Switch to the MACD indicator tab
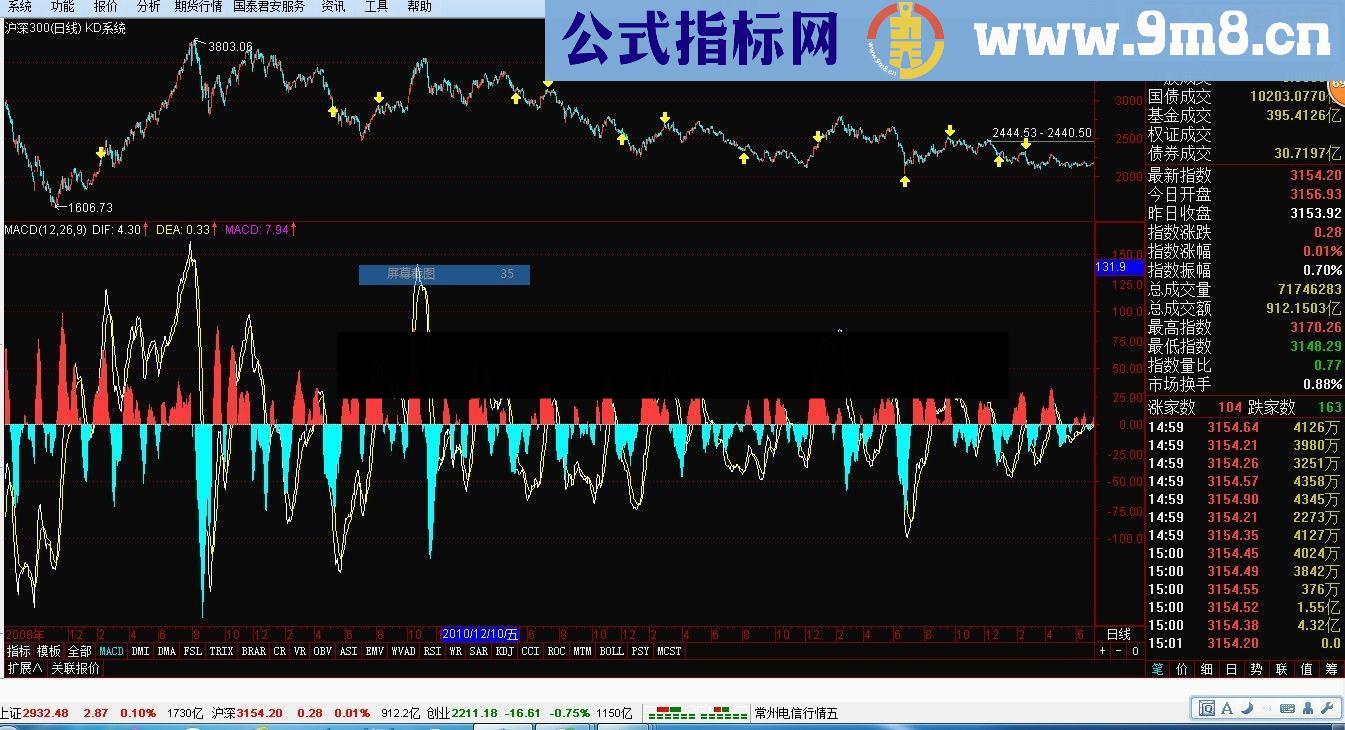 [111, 651]
